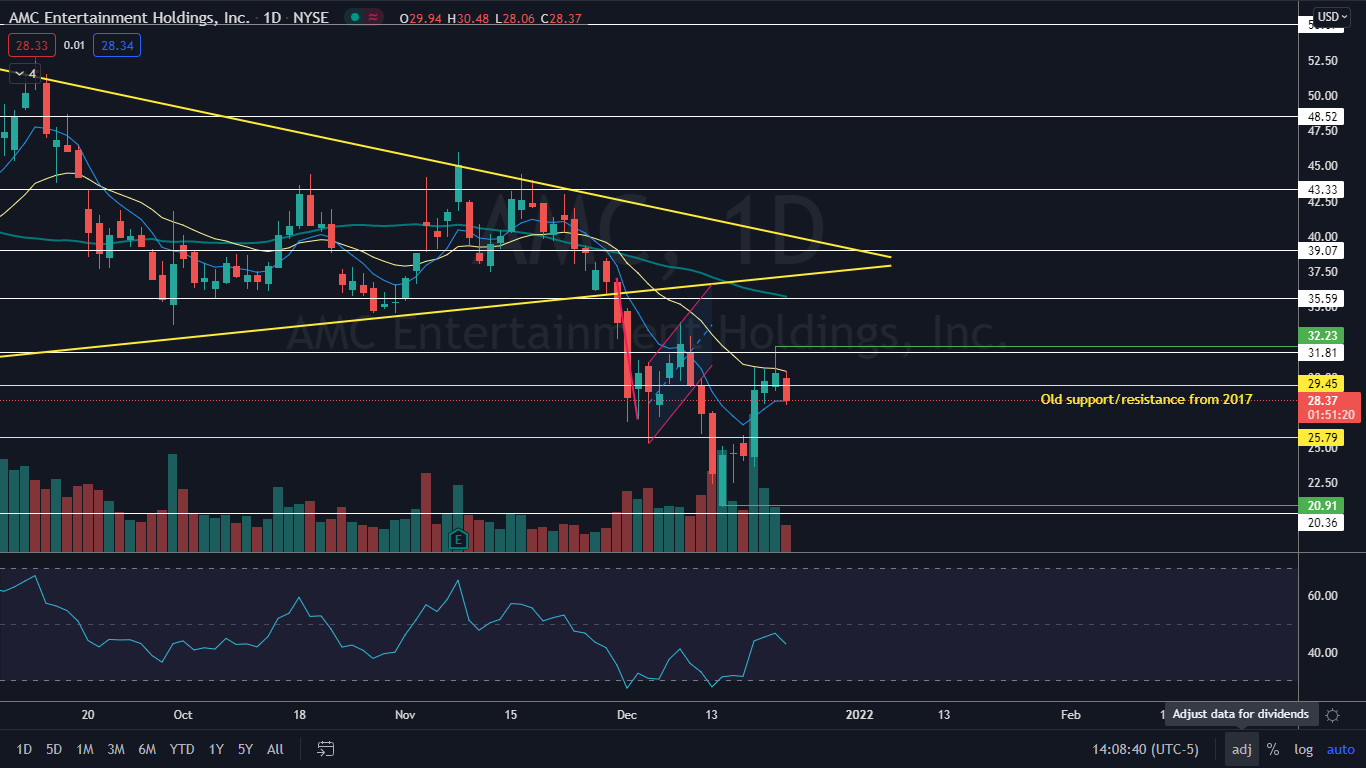
Task: Click the 20.91 green price label
Action: click(1322, 505)
